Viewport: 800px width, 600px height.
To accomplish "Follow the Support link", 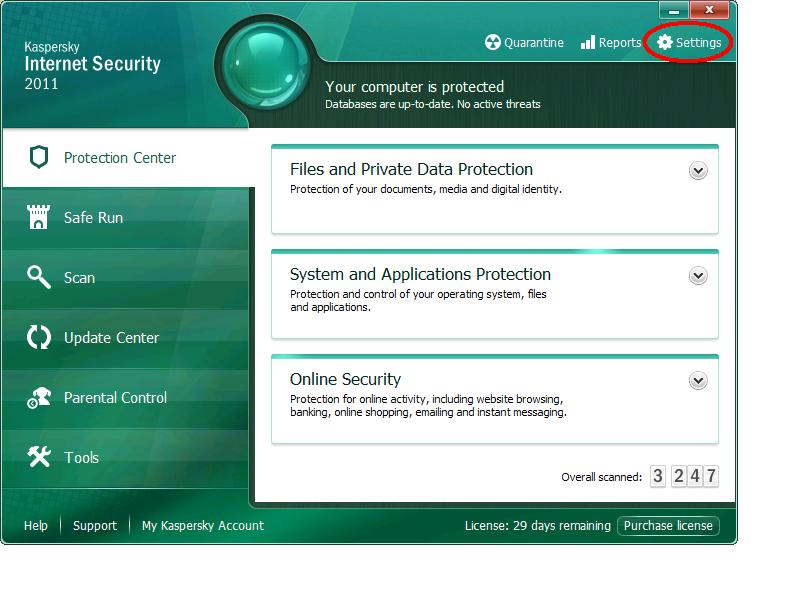I will coord(95,526).
